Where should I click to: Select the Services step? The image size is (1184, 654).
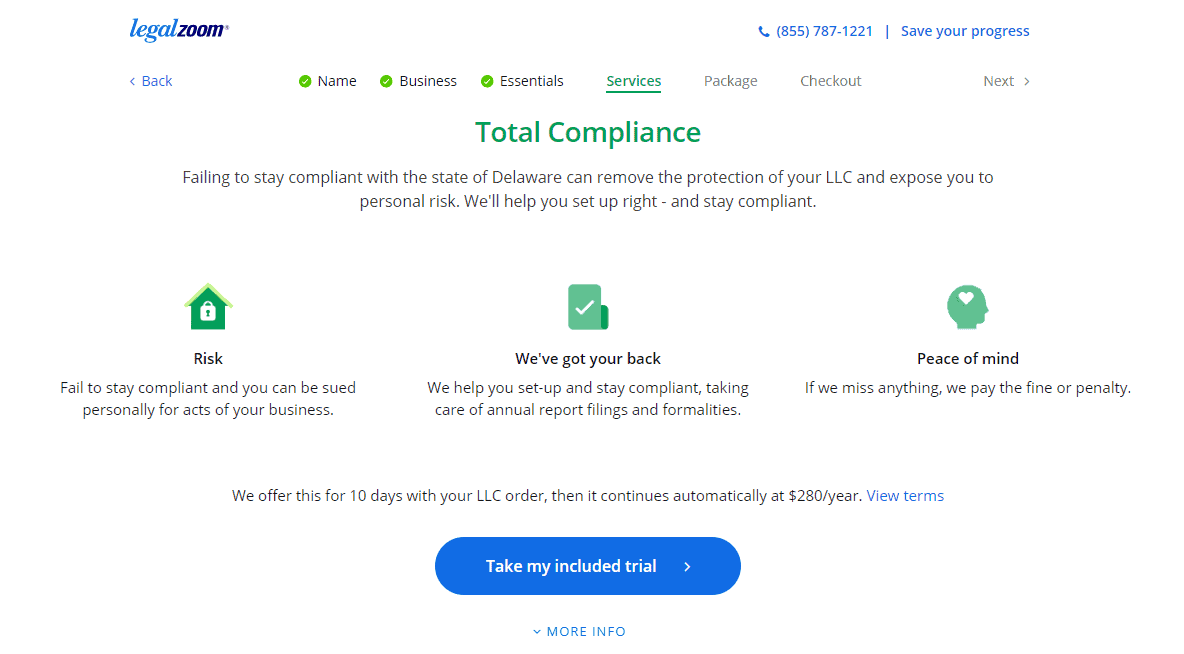point(634,82)
